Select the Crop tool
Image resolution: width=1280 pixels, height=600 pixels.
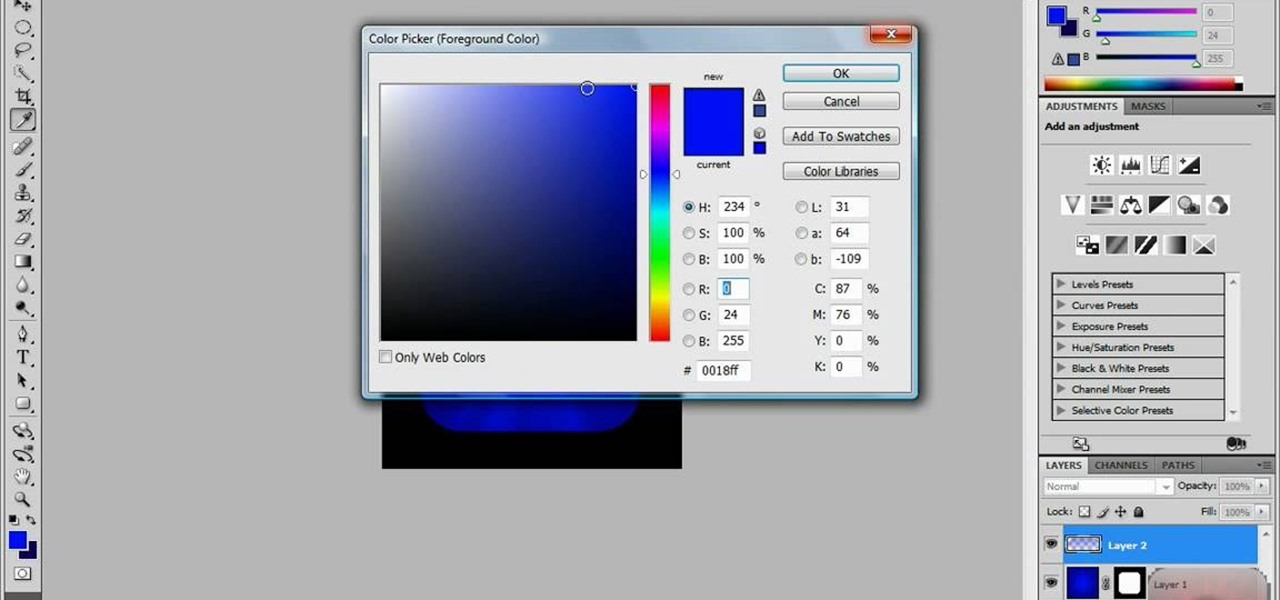[x=24, y=96]
